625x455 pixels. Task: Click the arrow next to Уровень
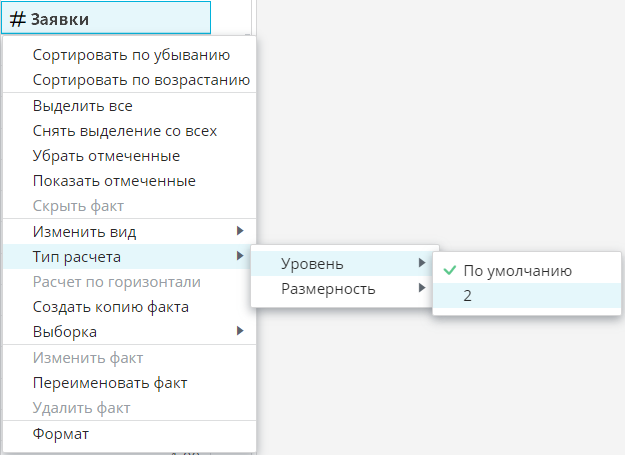(x=421, y=264)
